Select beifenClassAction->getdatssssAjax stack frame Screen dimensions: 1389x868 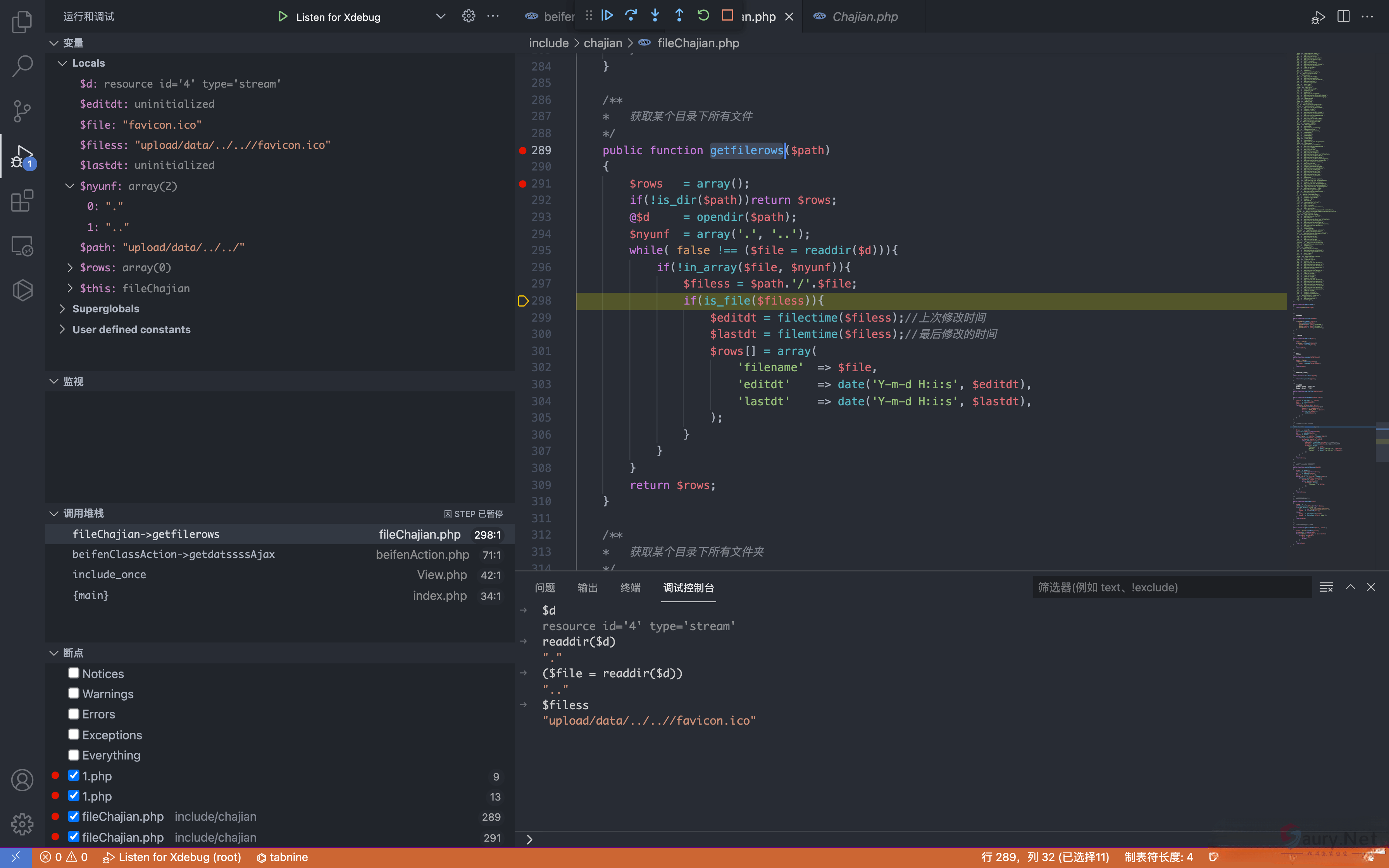(173, 554)
